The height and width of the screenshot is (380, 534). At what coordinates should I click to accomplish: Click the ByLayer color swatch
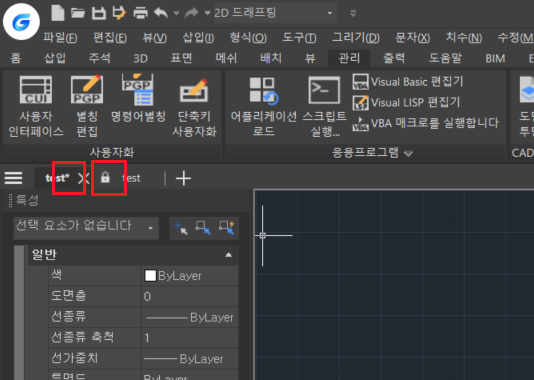tap(150, 275)
